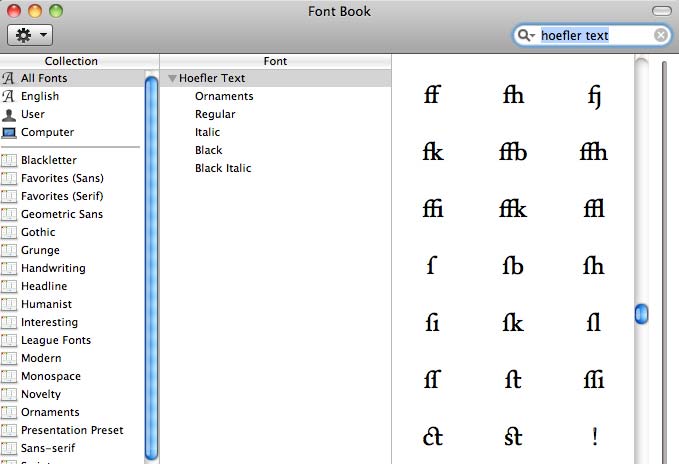This screenshot has width=679, height=464.
Task: Open the Blackletter collection
Action: [x=72, y=160]
